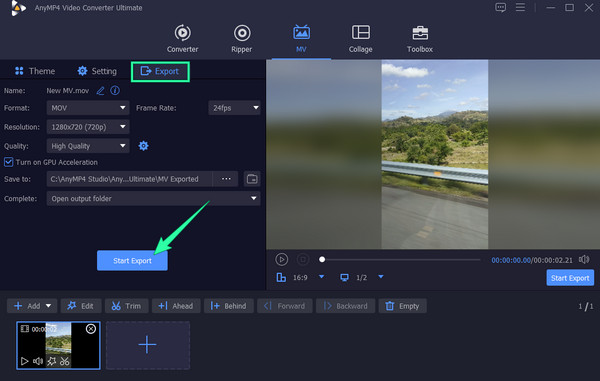
Task: Open the Format MOV dropdown
Action: coord(88,108)
